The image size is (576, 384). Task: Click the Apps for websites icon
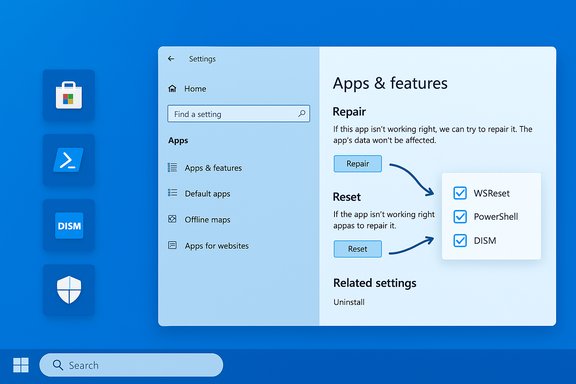172,245
